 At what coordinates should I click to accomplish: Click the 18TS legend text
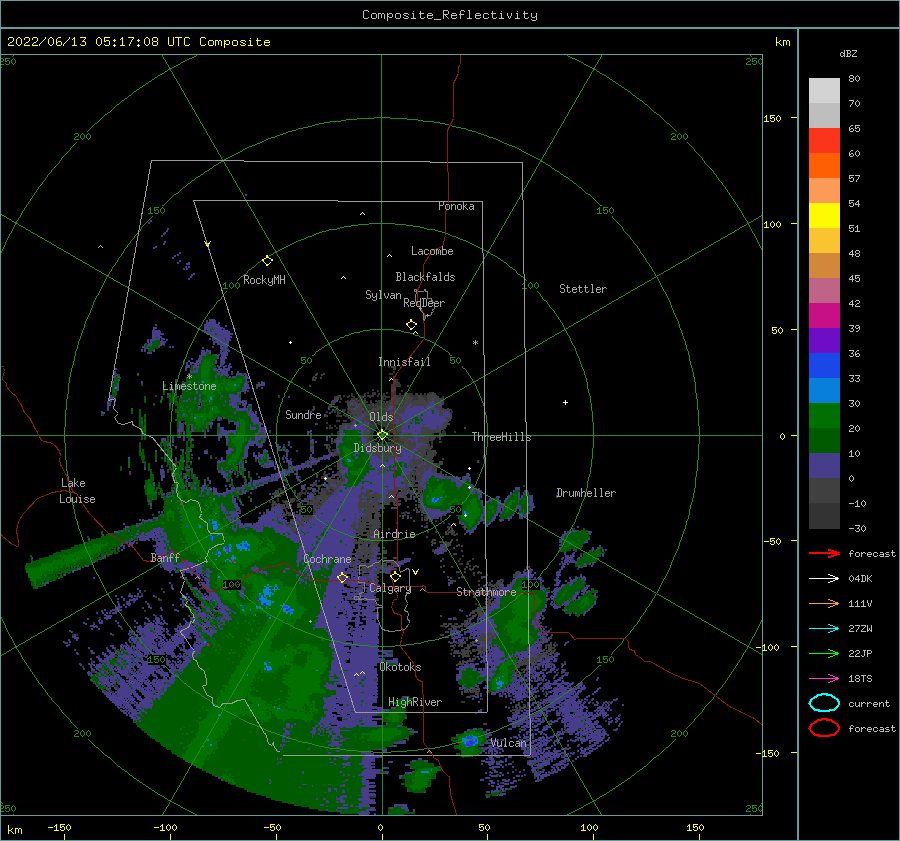coord(860,679)
